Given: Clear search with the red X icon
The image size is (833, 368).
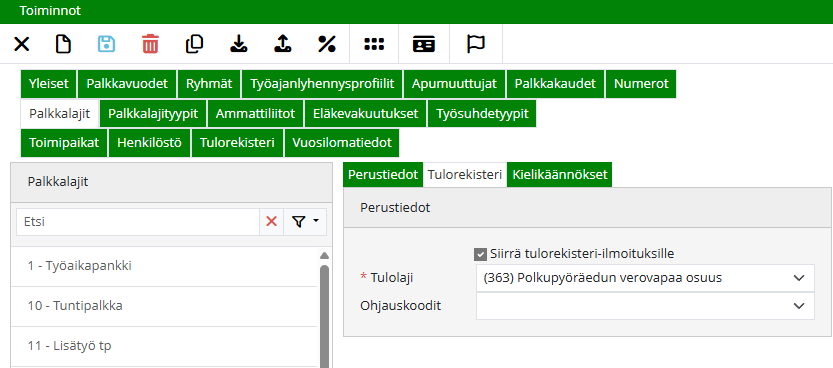Looking at the screenshot, I should pos(271,221).
